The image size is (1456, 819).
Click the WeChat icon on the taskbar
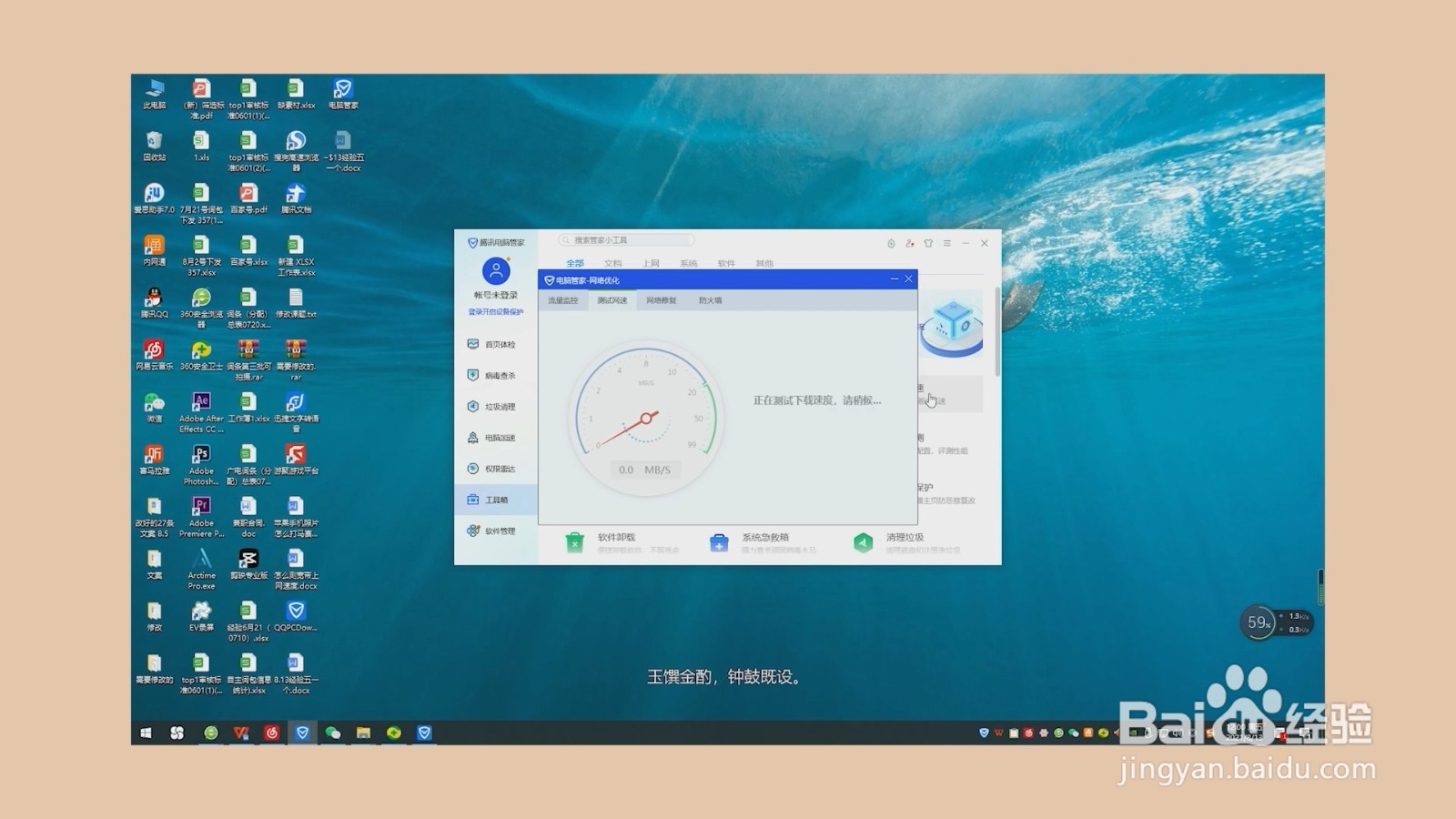[333, 733]
